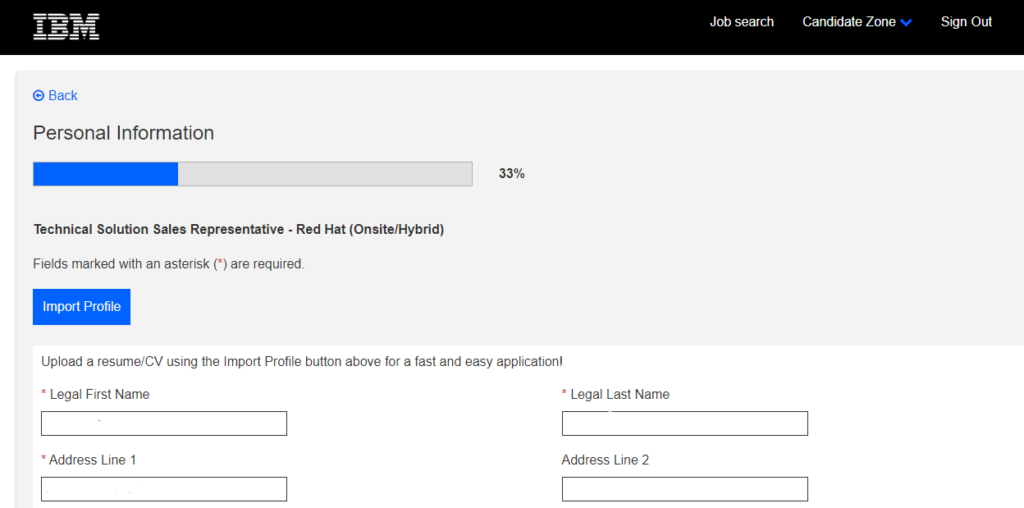Click the Address Line 2 label
Screen dimensions: 1024x508
click(605, 460)
